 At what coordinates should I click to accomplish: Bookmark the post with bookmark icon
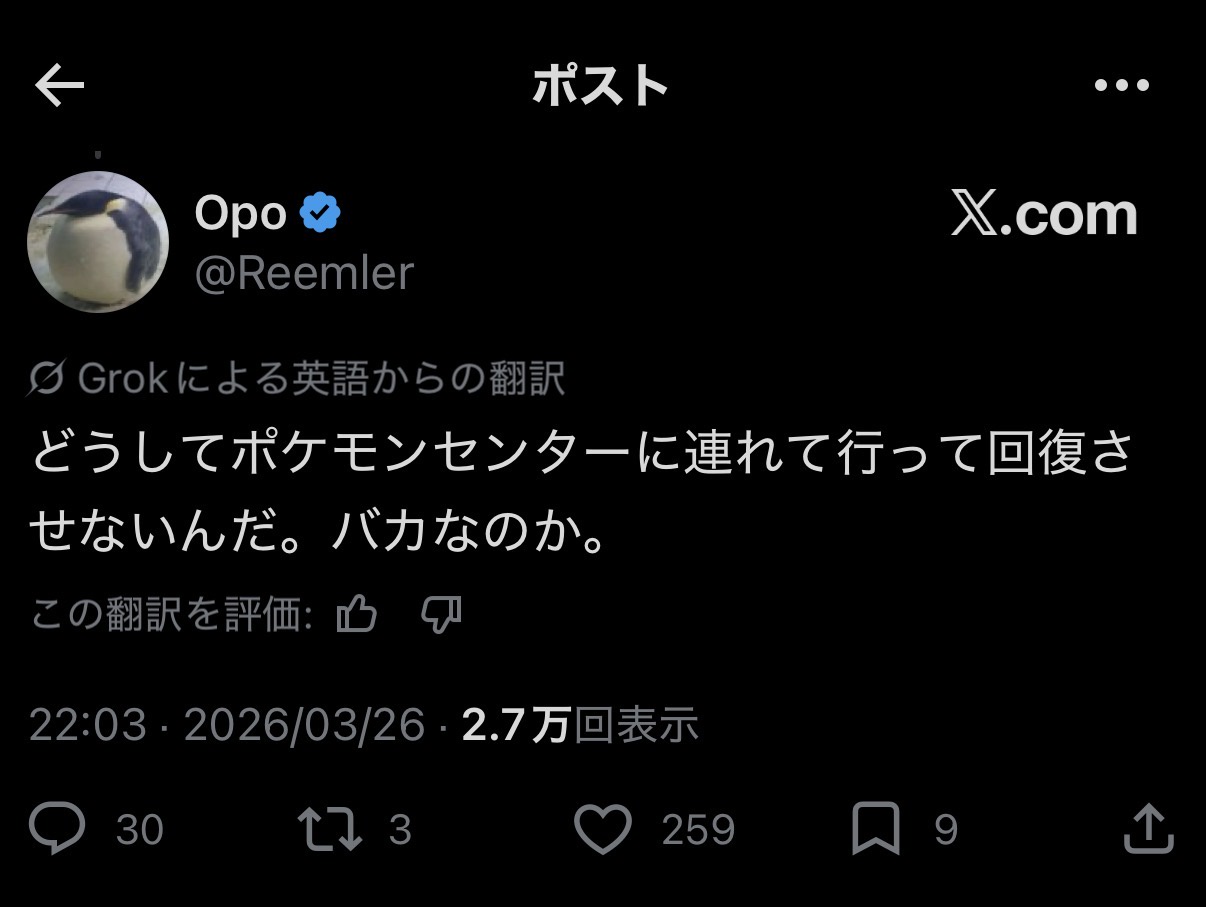tap(875, 830)
